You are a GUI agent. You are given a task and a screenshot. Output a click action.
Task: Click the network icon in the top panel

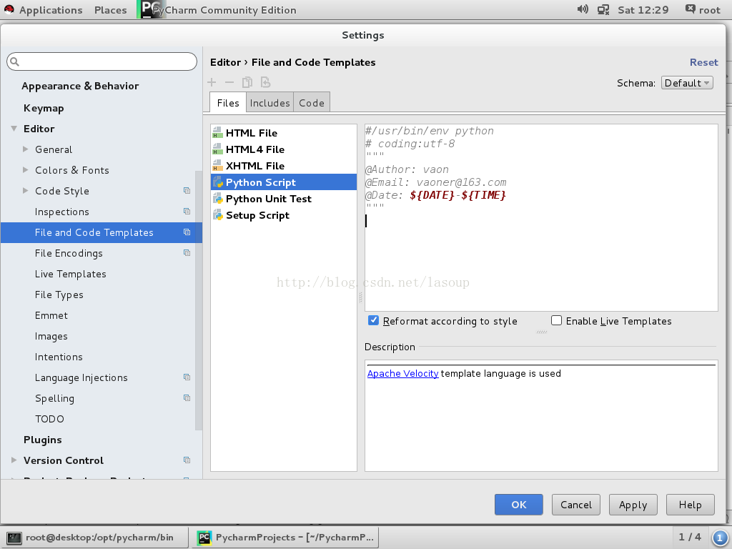click(x=603, y=9)
